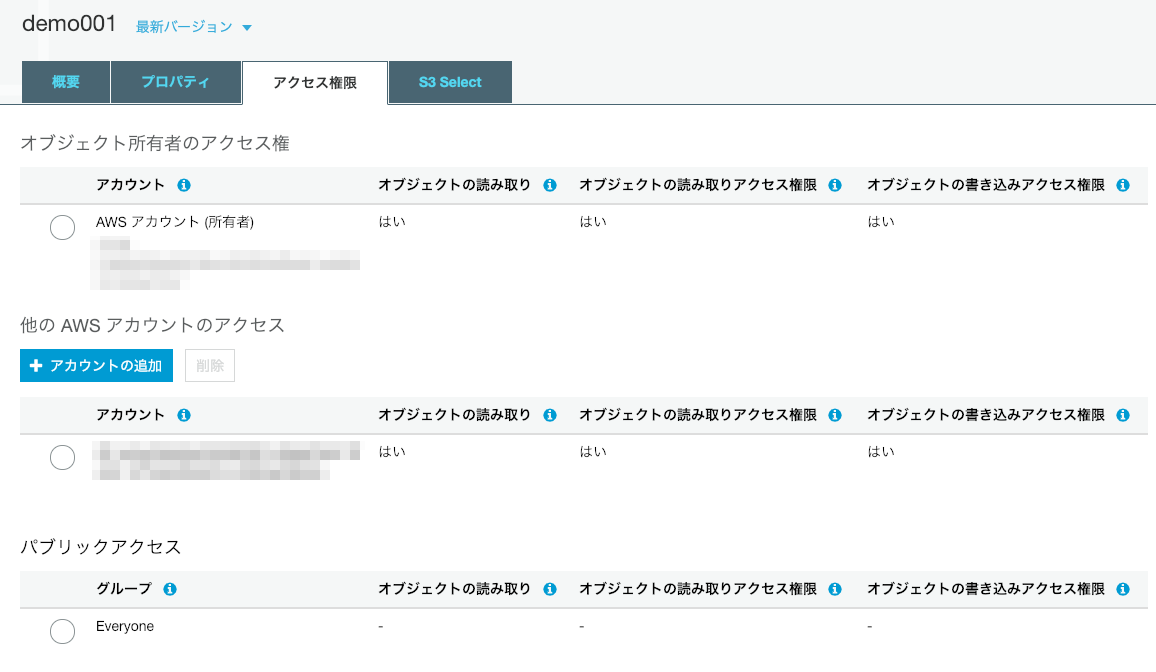Click the info icon next to オブジェクトの読み取り in owner section

point(548,185)
